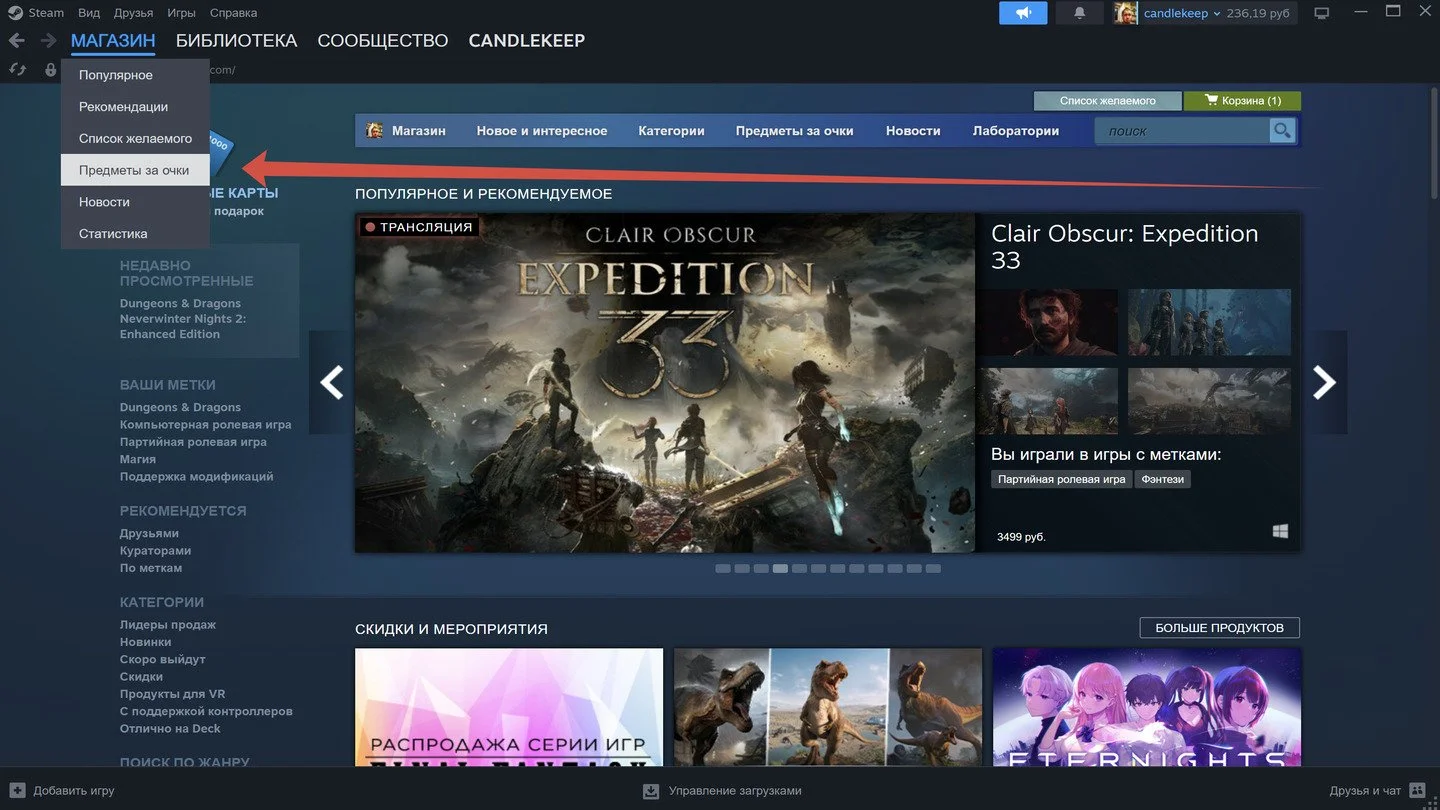
Task: Select the first carousel page dot
Action: 723,569
